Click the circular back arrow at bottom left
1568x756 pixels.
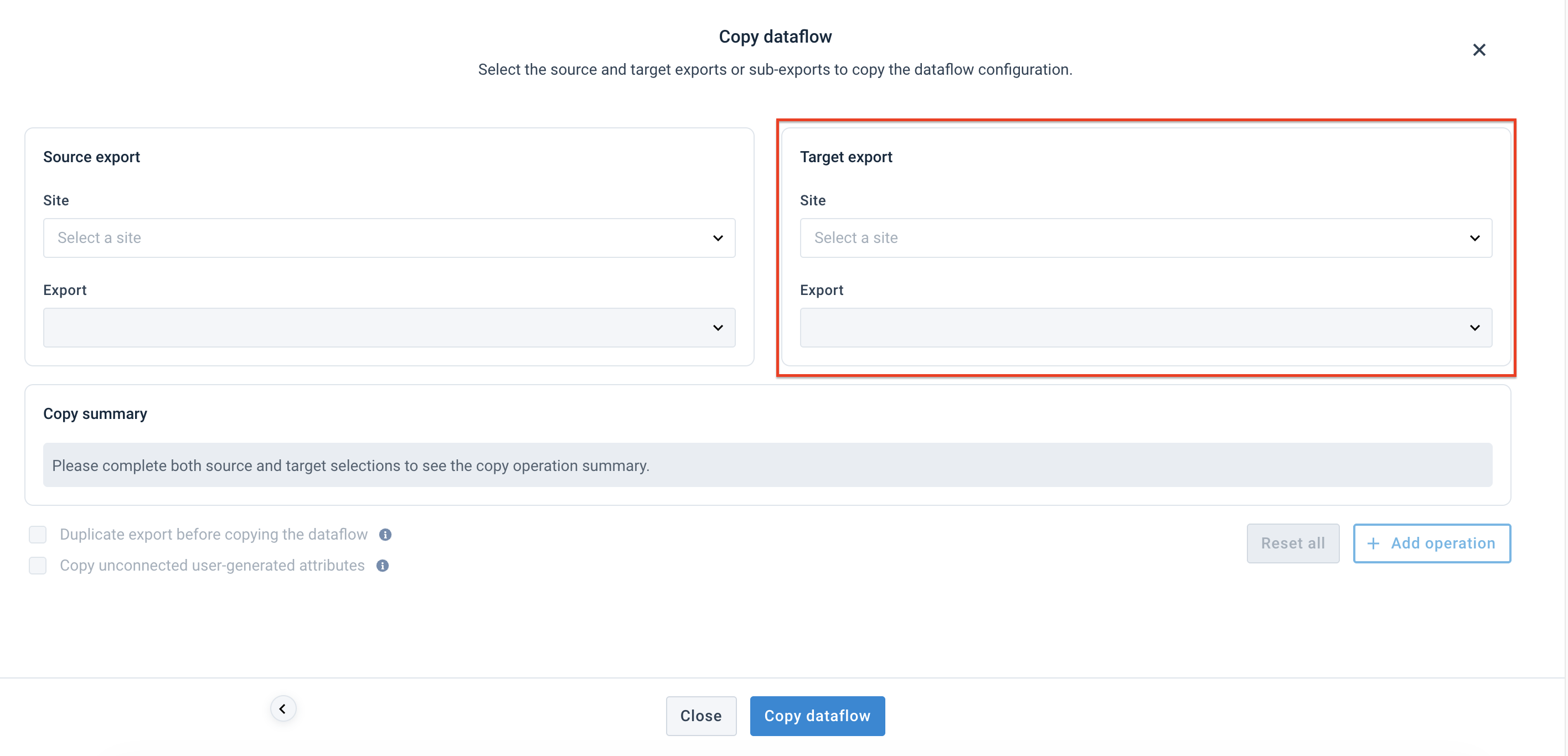point(282,708)
